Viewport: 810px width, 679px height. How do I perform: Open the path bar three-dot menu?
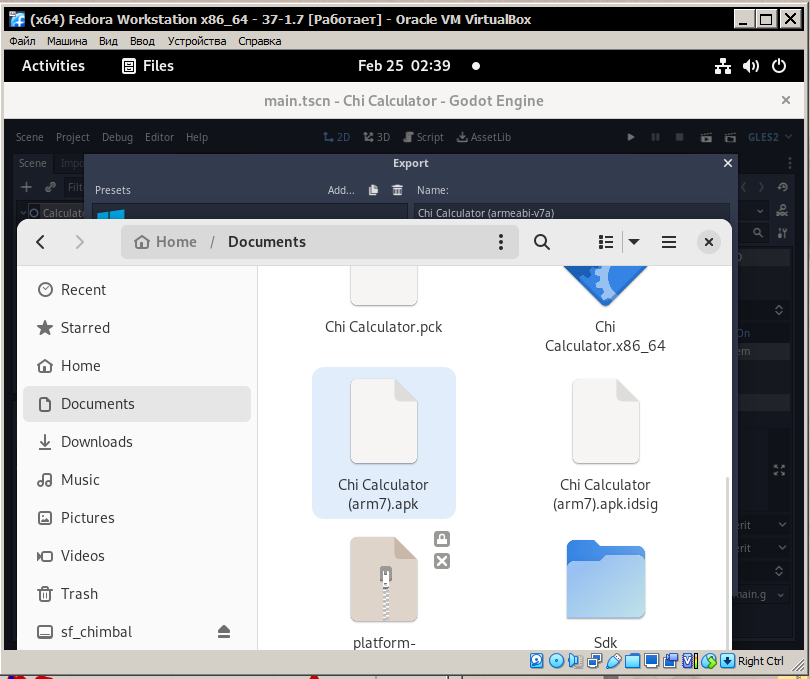pyautogui.click(x=501, y=242)
